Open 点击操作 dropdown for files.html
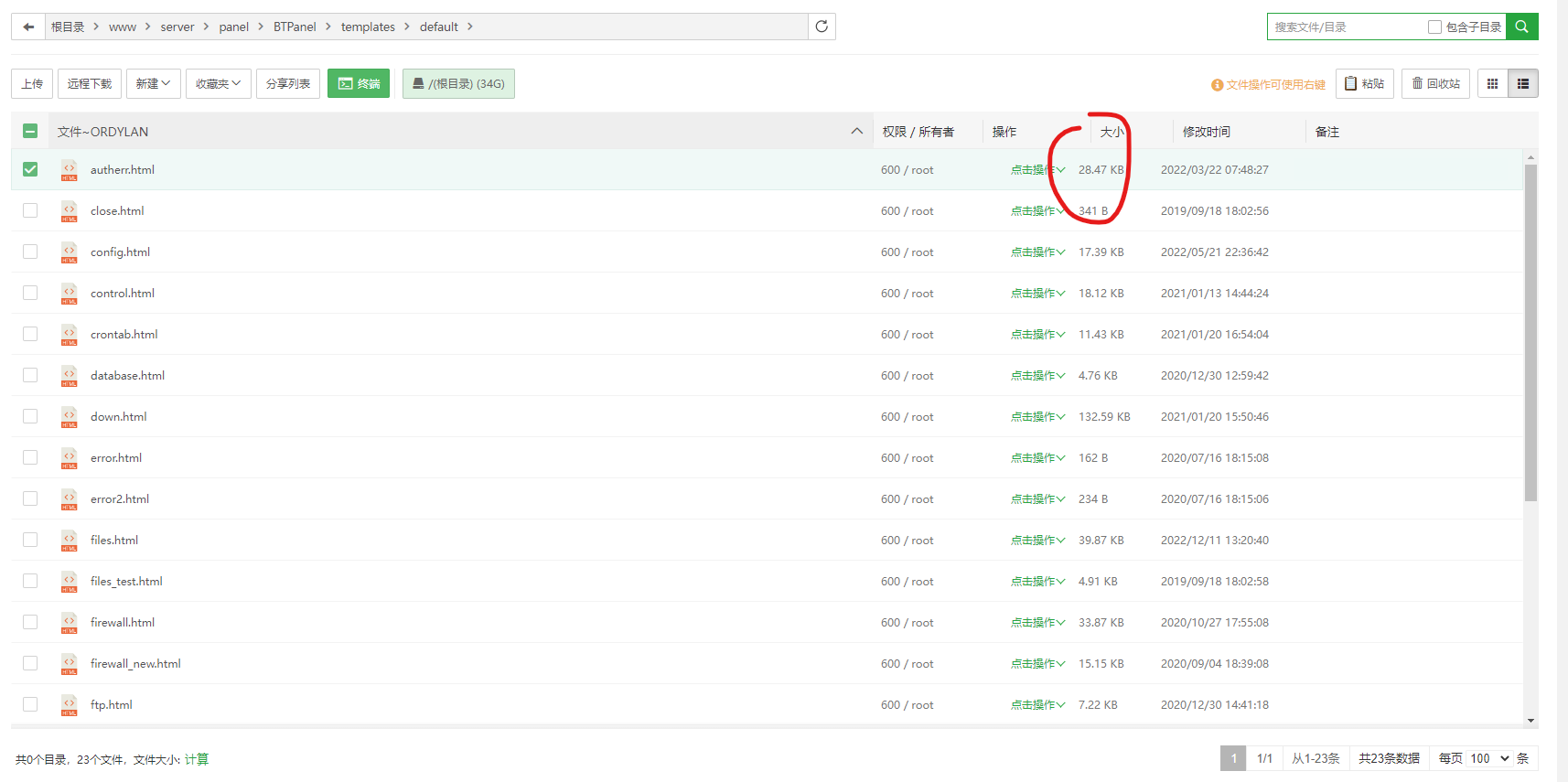The height and width of the screenshot is (782, 1568). 1037,541
